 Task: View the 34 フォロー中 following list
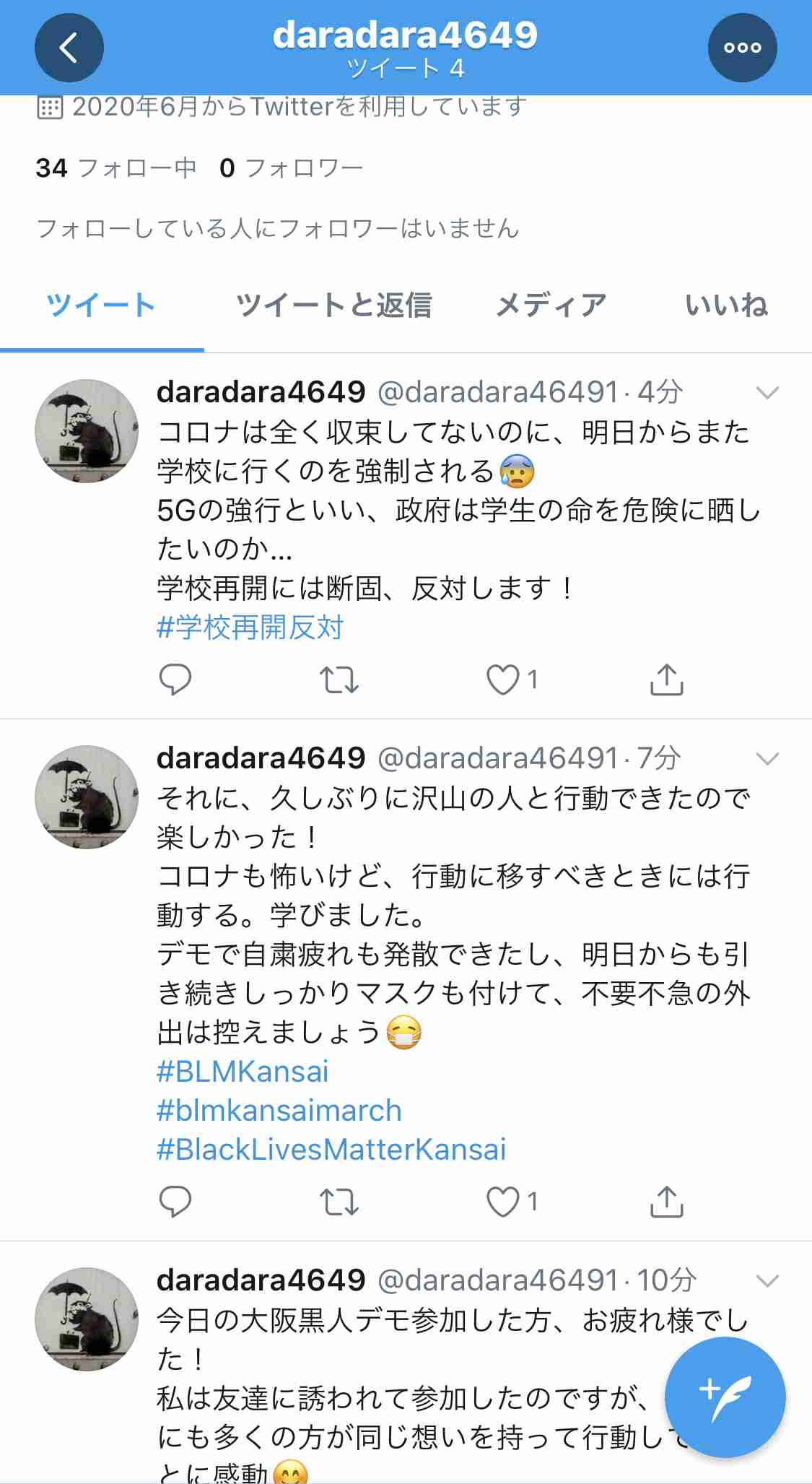coord(116,168)
